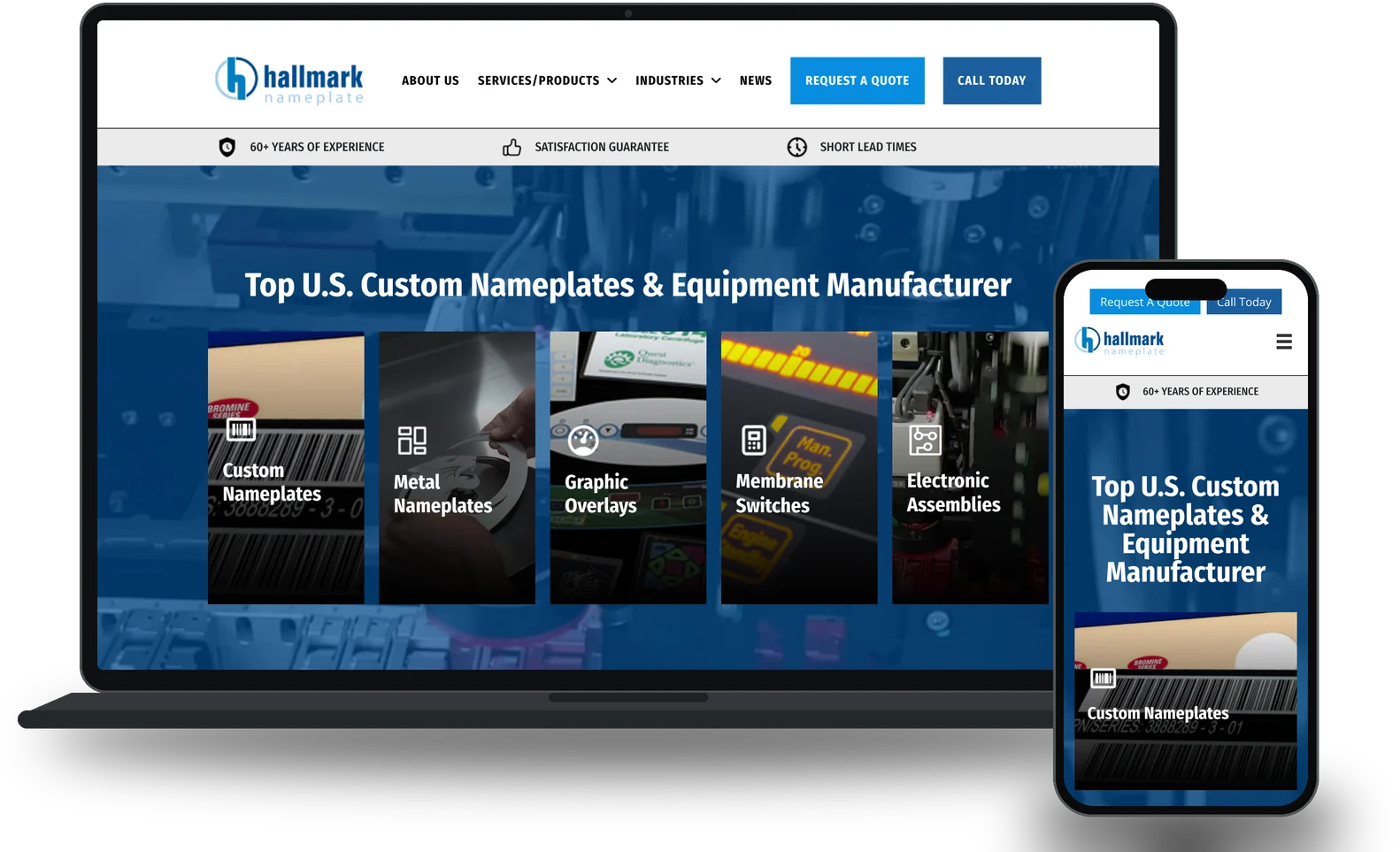
Task: Click the circuit icon on the Electronic Assemblies card
Action: click(925, 440)
